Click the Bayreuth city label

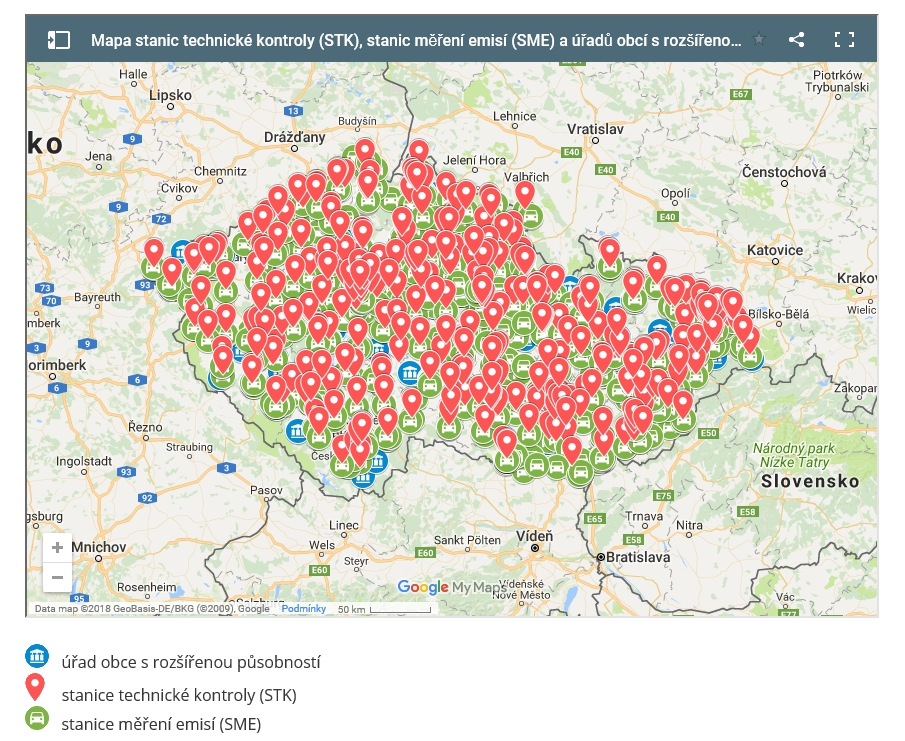click(98, 297)
